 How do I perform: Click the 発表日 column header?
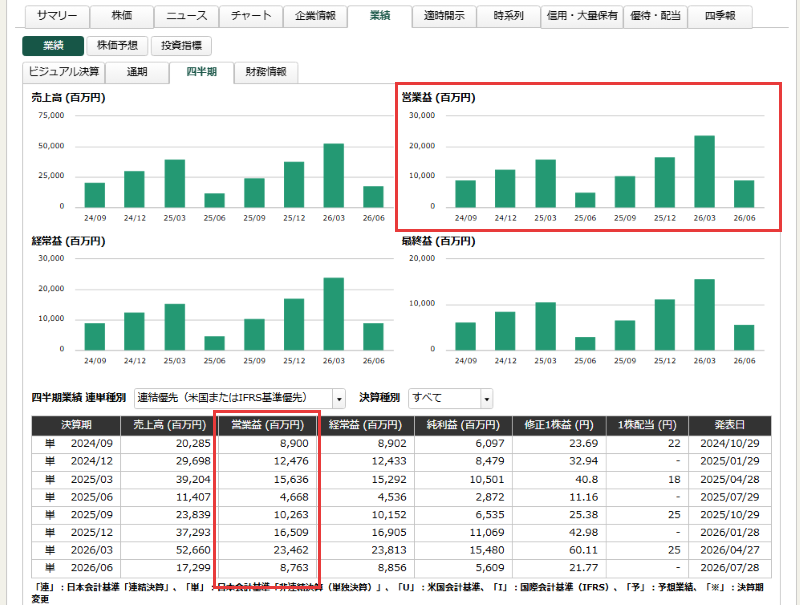point(730,425)
